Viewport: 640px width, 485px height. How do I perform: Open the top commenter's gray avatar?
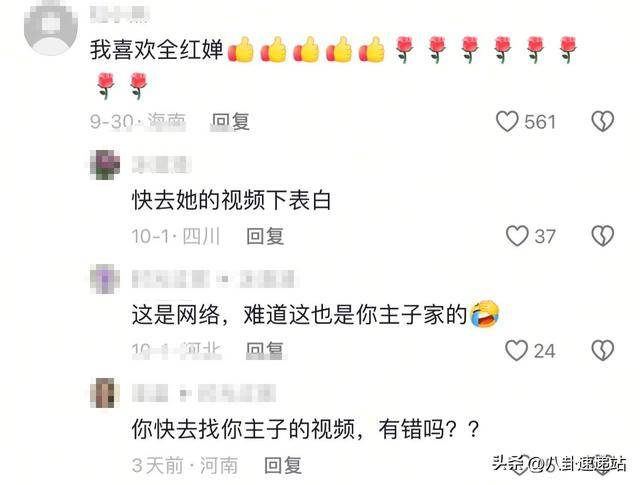(x=51, y=27)
